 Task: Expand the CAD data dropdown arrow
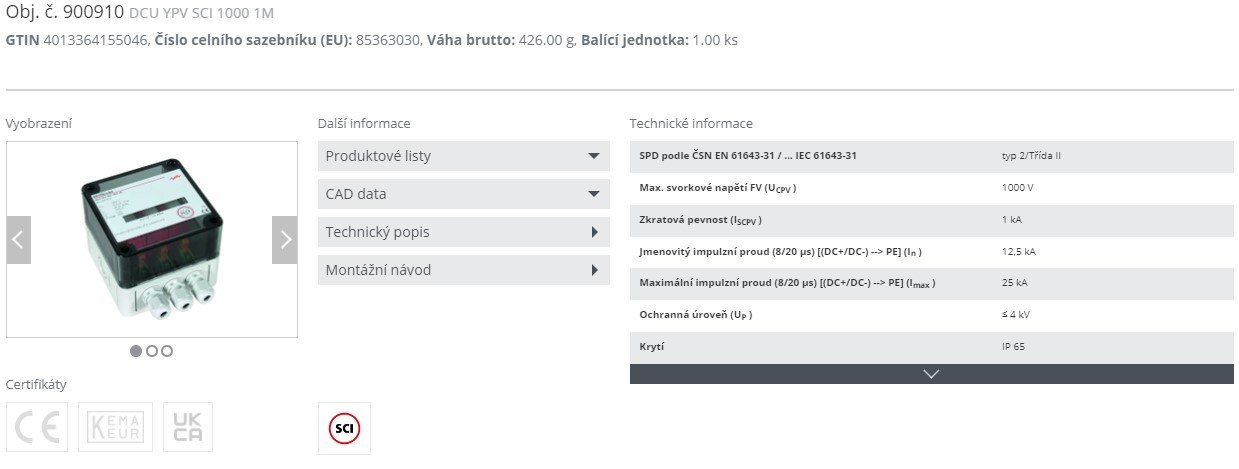coord(593,194)
